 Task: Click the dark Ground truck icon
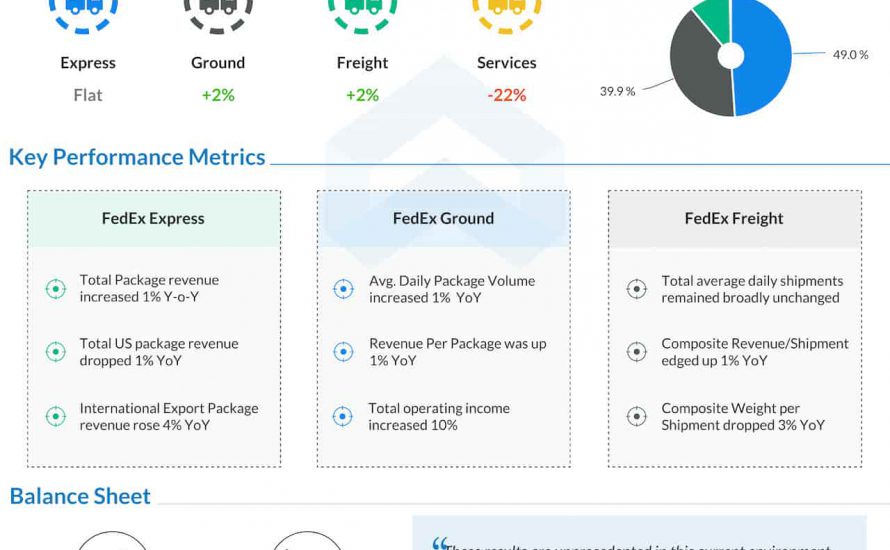click(x=218, y=8)
